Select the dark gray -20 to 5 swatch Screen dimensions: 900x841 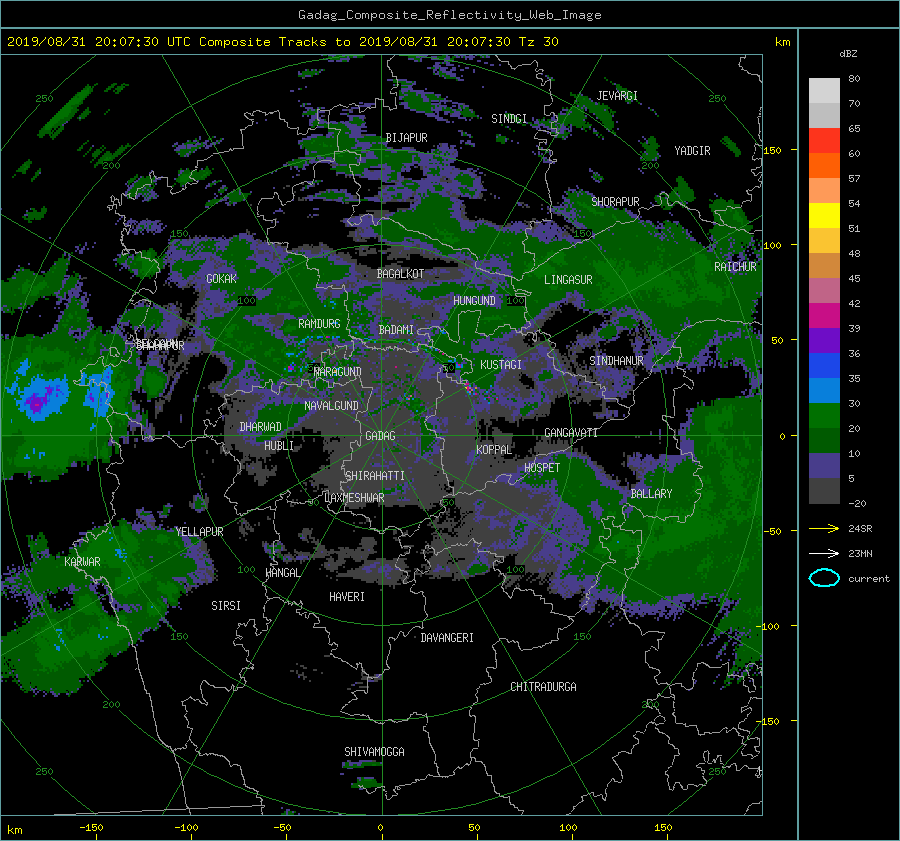pyautogui.click(x=824, y=490)
